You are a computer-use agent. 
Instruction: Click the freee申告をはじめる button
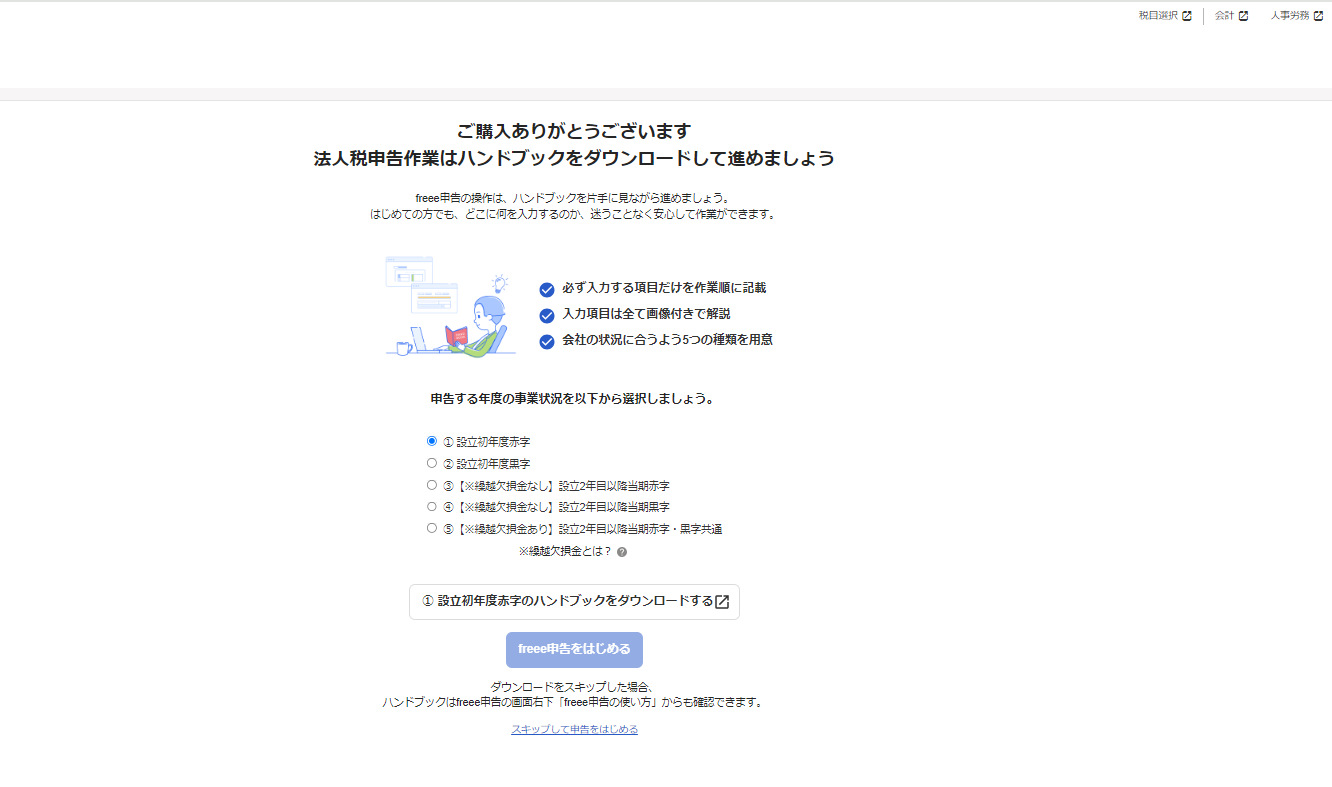pos(574,650)
